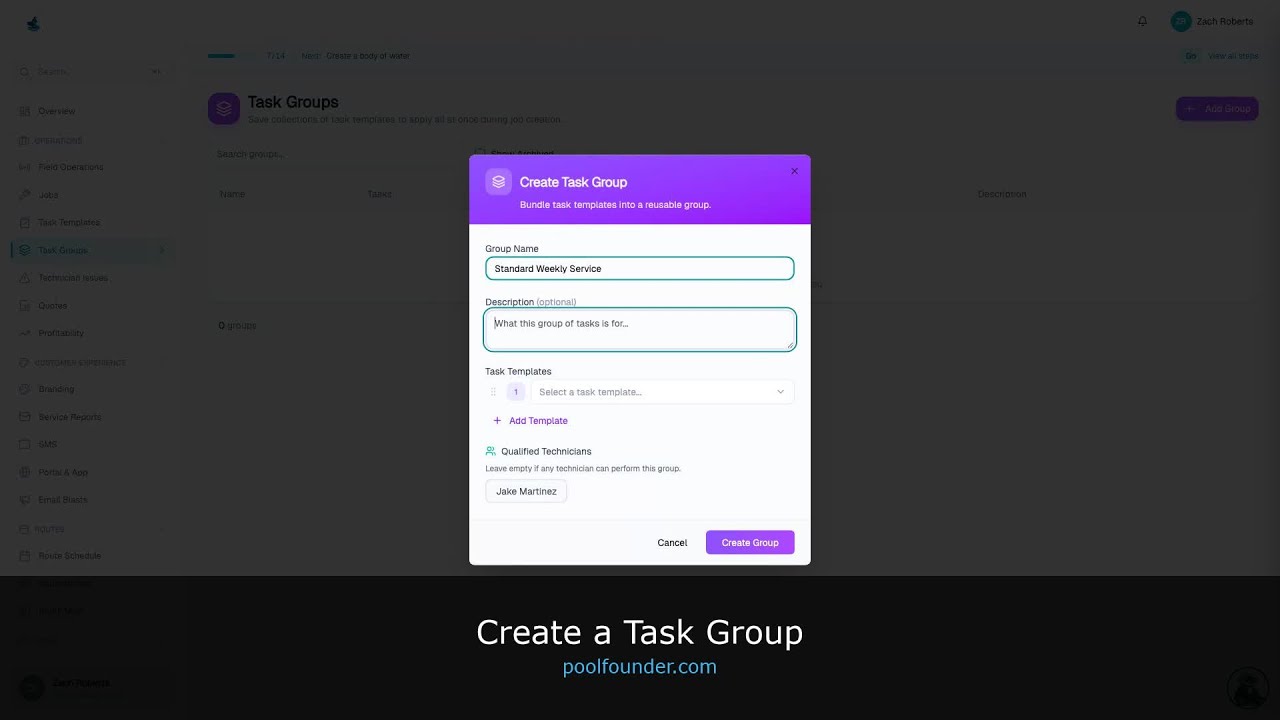
Task: Click the Task Templates icon
Action: coord(25,222)
